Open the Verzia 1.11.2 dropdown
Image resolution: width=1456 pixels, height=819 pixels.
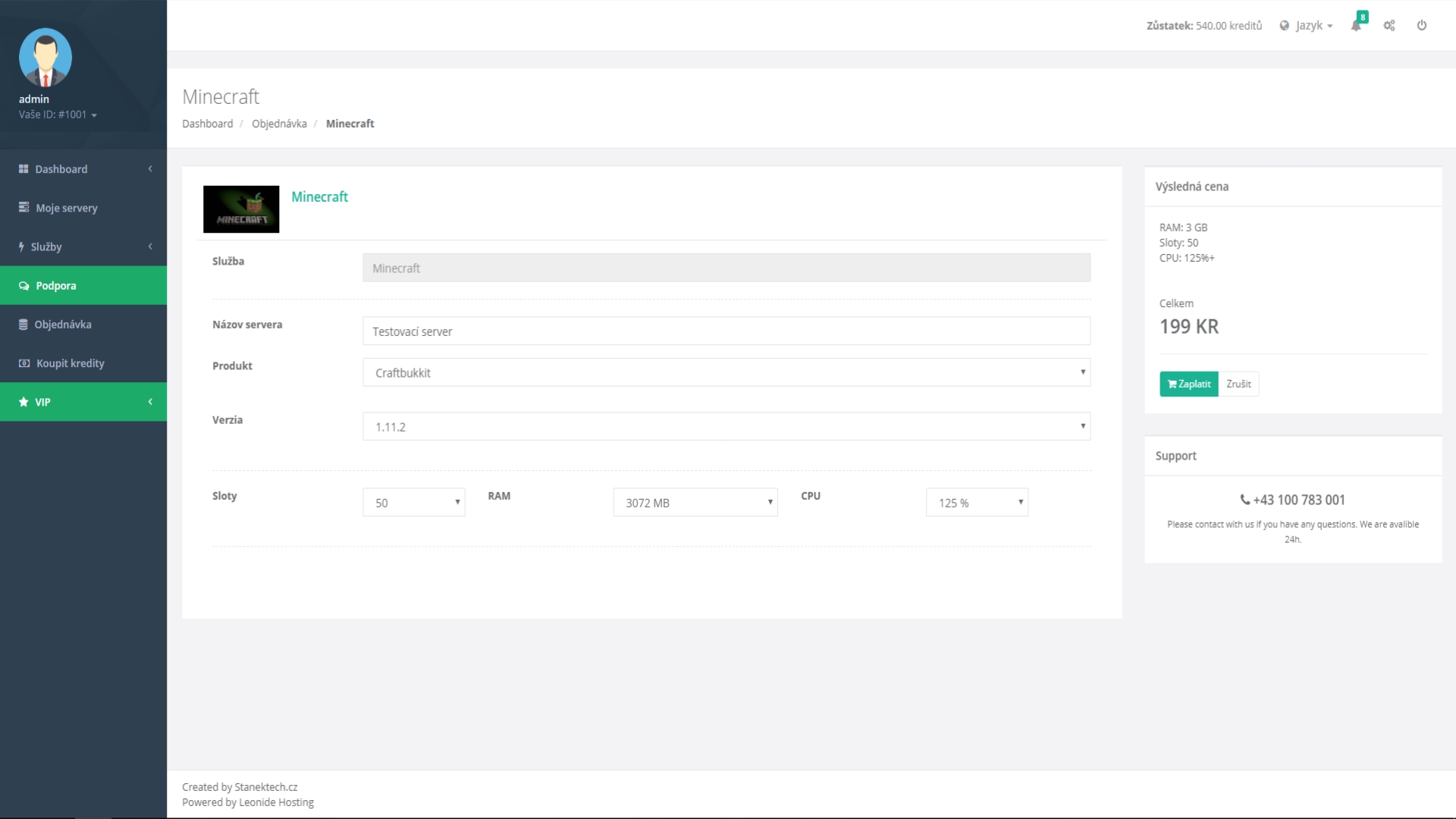pos(726,426)
